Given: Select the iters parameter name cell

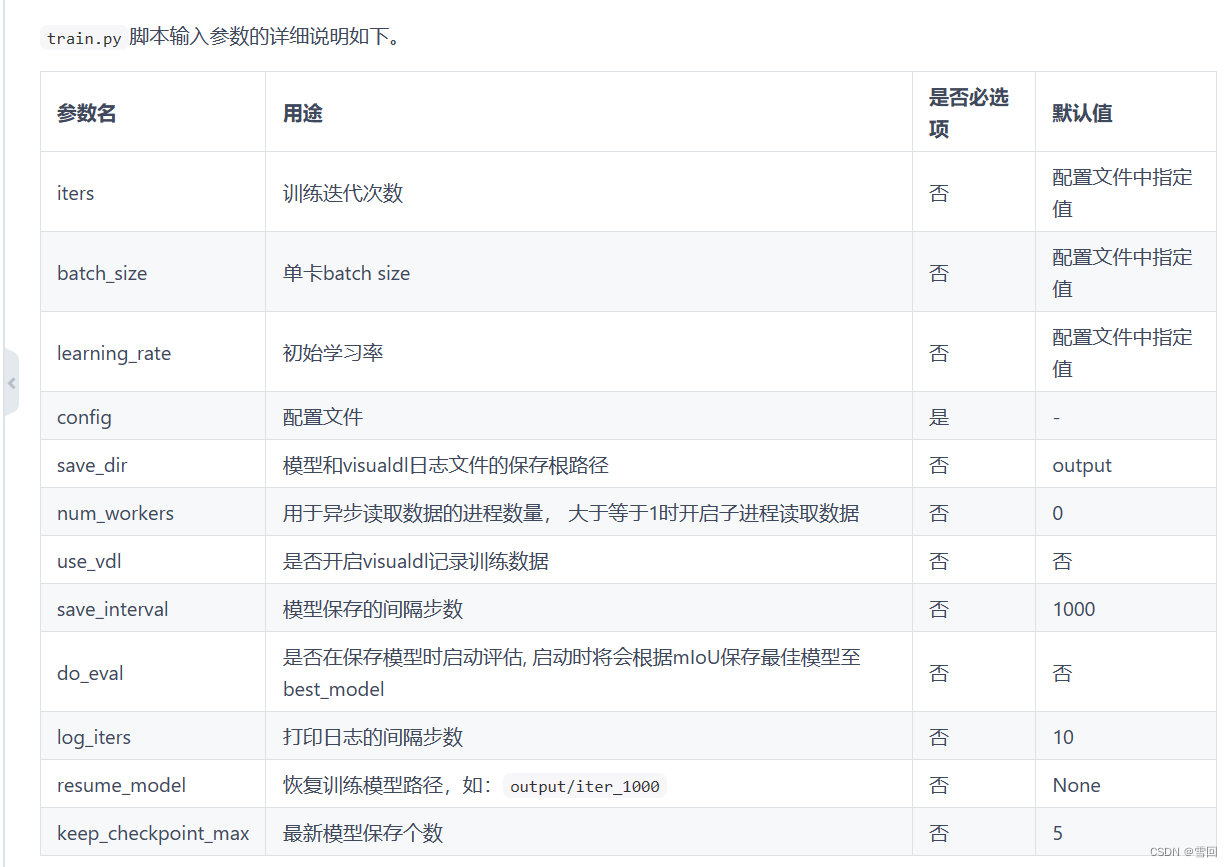Looking at the screenshot, I should (x=75, y=192).
